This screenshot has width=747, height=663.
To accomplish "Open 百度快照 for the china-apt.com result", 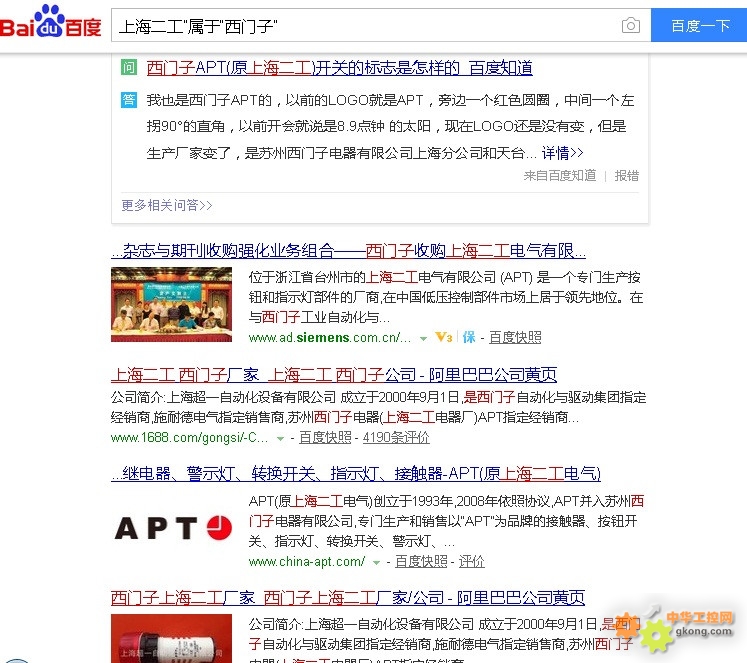I will [421, 562].
